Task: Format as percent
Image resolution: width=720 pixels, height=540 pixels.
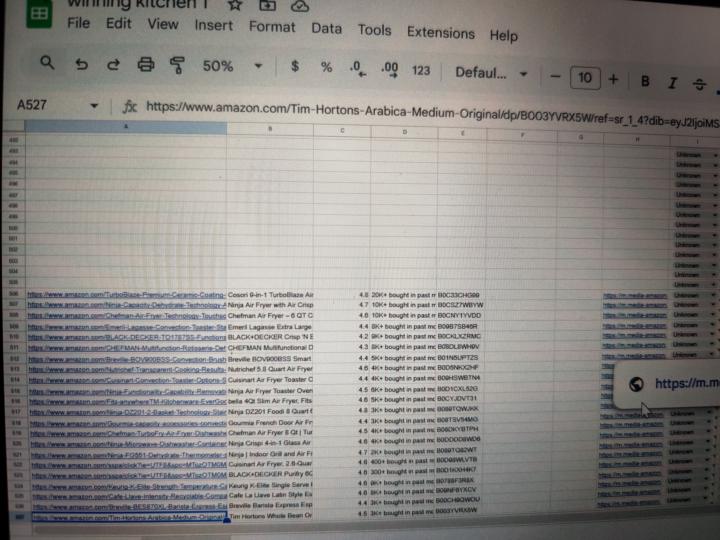Action: (326, 68)
